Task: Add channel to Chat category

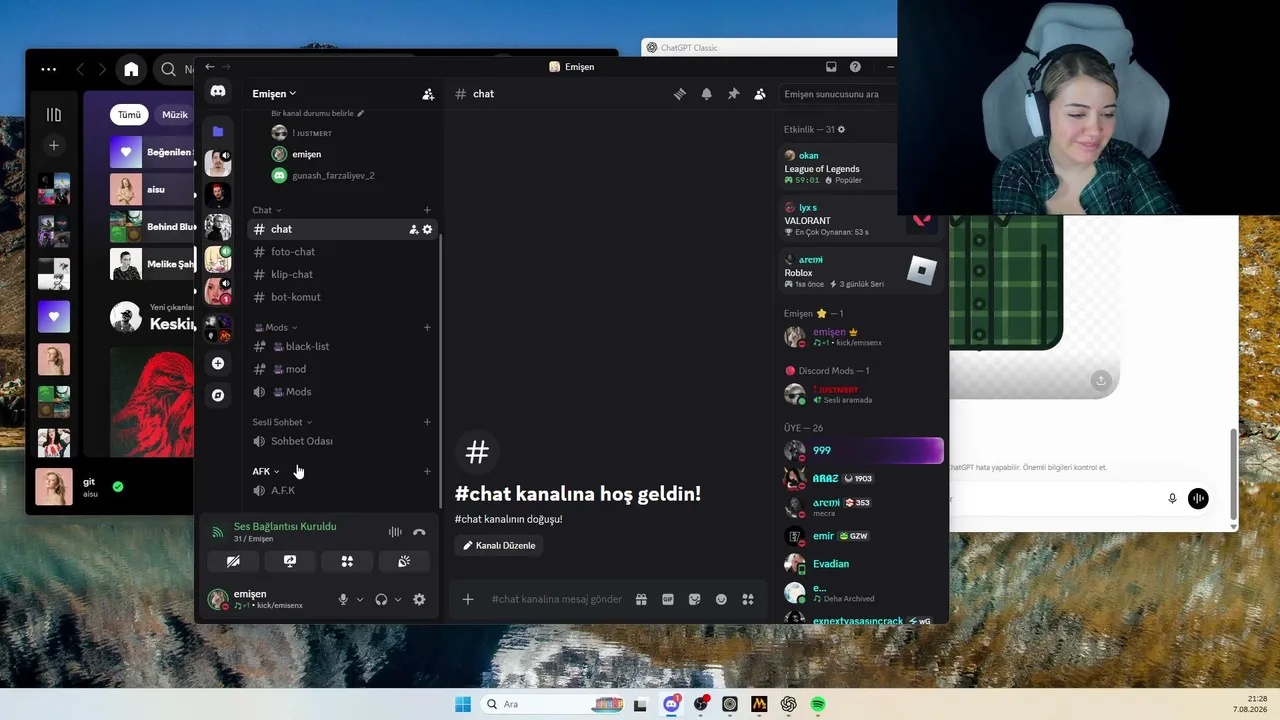Action: click(427, 210)
